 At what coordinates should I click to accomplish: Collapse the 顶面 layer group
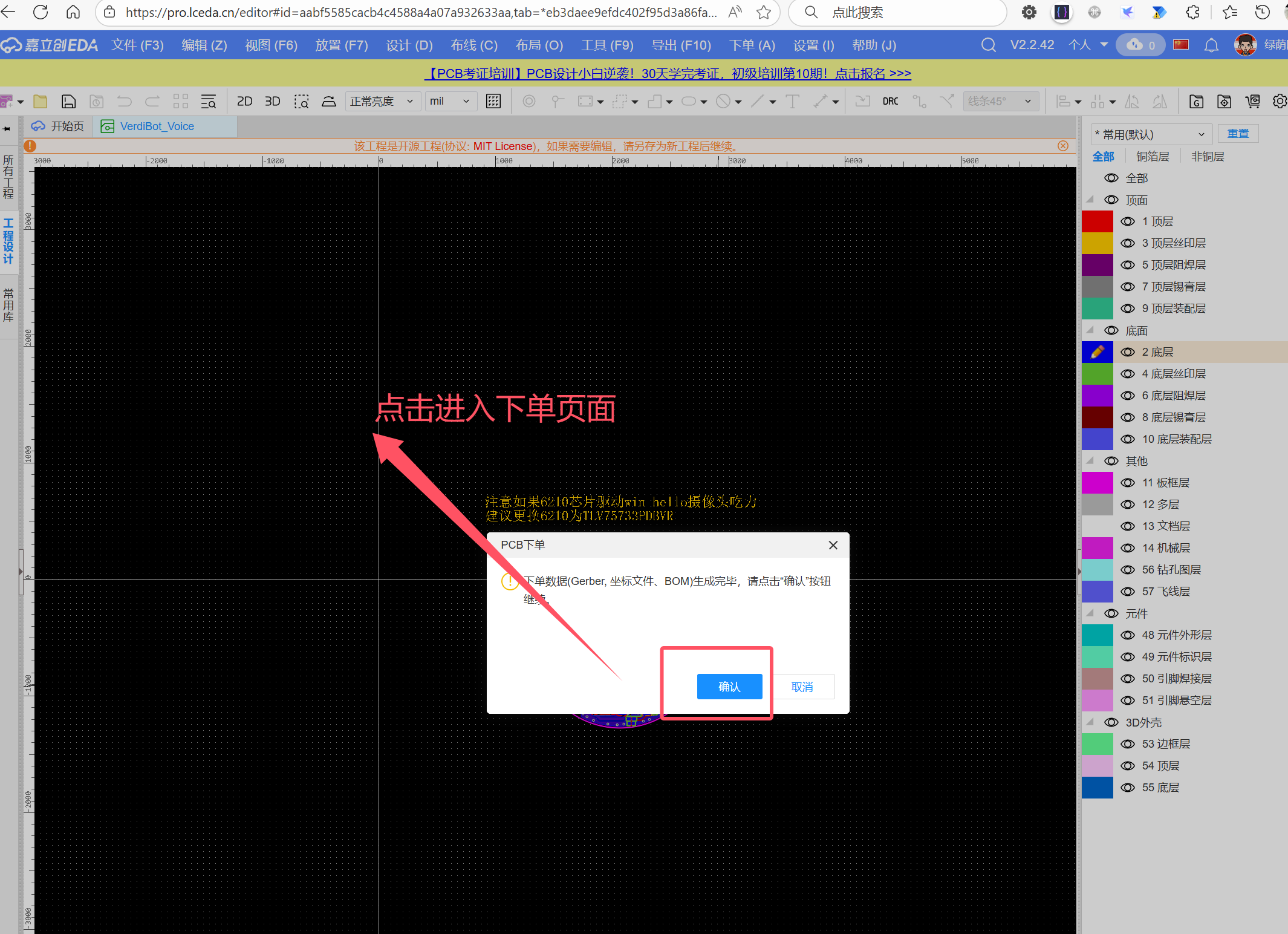(1090, 200)
